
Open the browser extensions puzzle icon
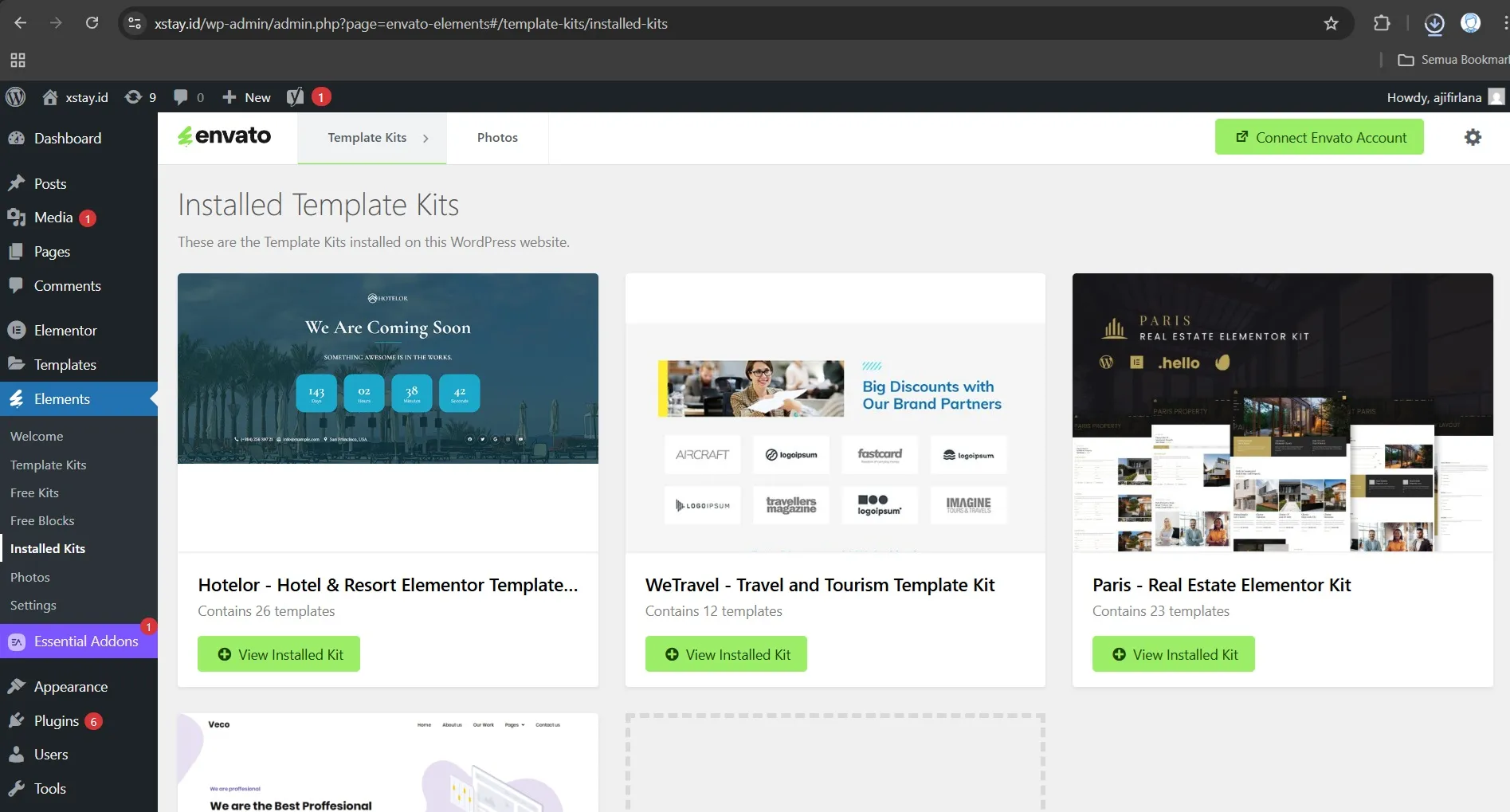(1382, 23)
